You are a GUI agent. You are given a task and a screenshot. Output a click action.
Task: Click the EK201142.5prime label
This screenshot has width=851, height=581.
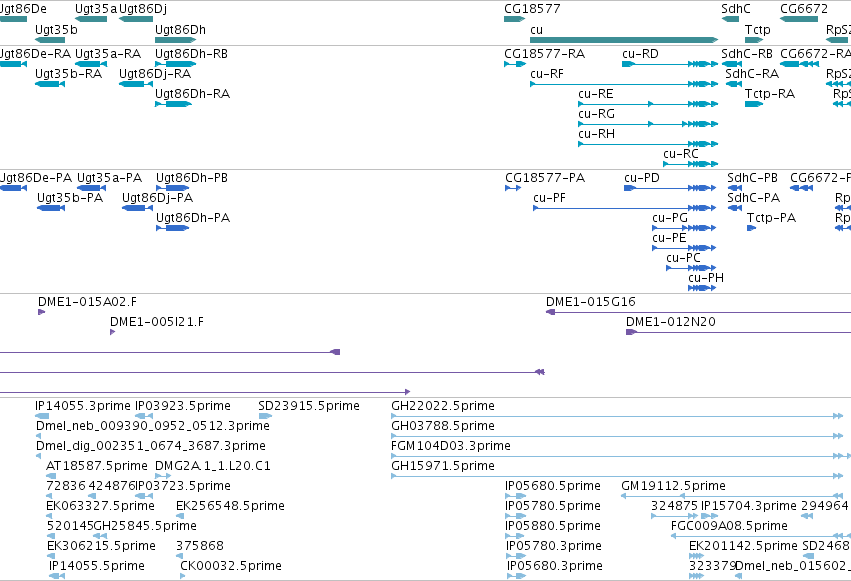[743, 546]
